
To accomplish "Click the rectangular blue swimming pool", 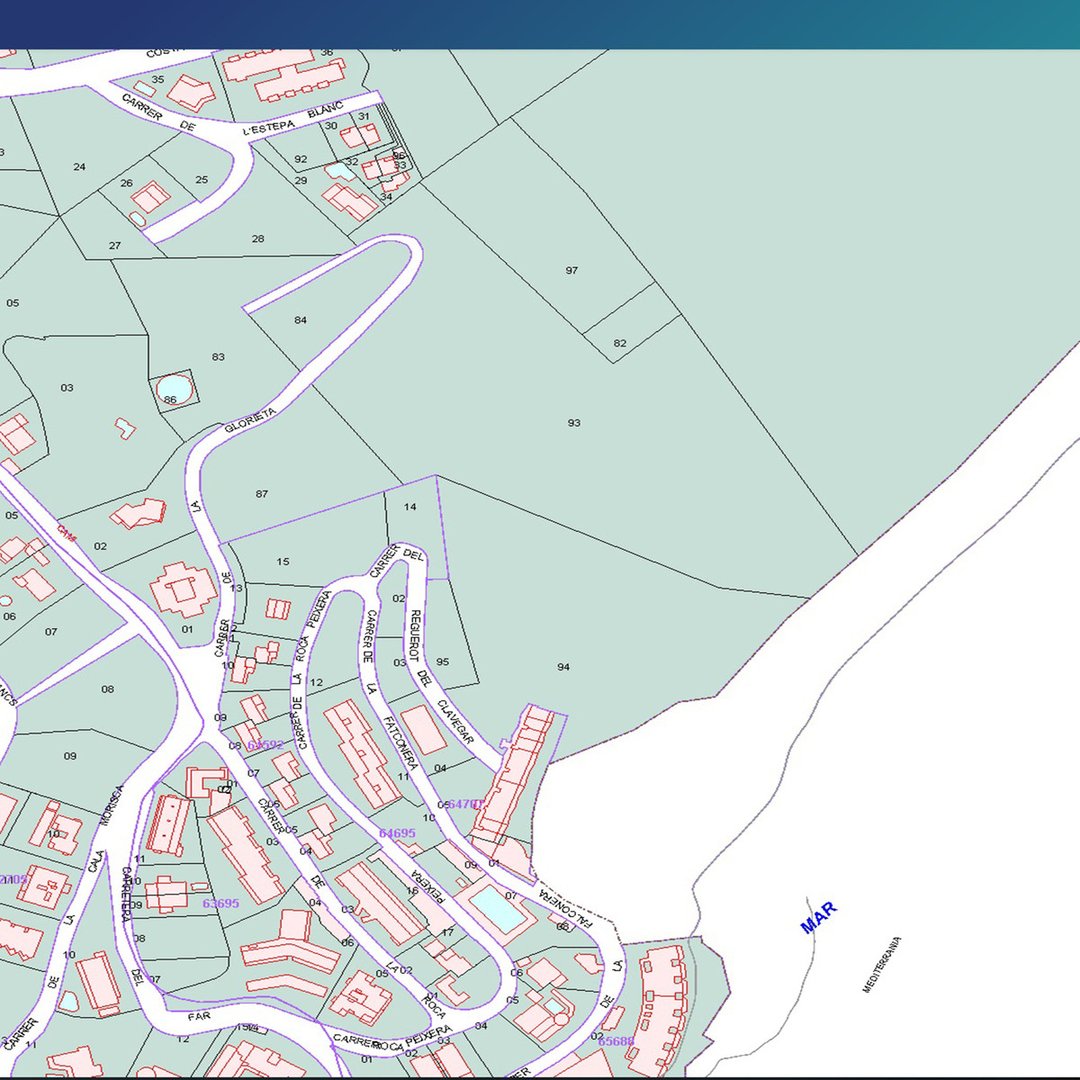I will tap(497, 908).
